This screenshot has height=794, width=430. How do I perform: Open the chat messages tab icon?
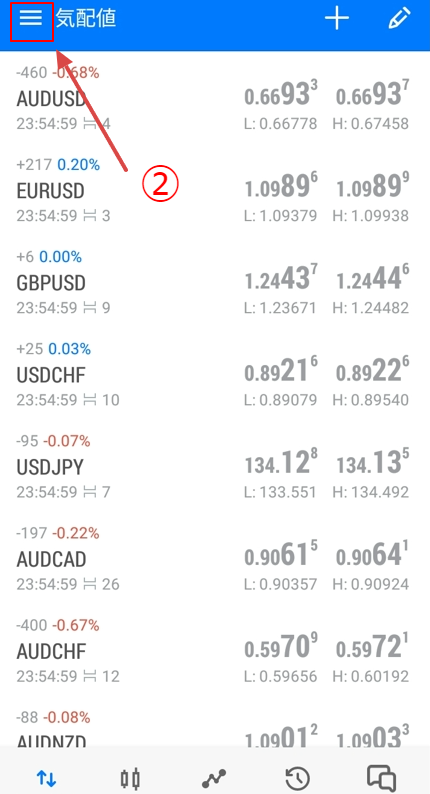(x=381, y=778)
